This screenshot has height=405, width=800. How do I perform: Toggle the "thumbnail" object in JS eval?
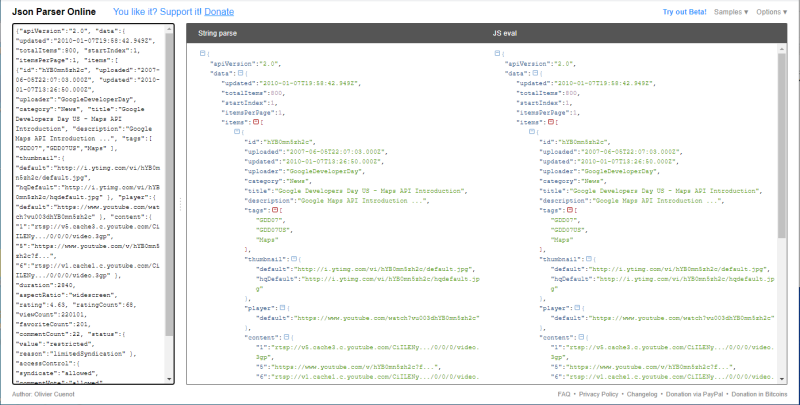pyautogui.click(x=587, y=257)
